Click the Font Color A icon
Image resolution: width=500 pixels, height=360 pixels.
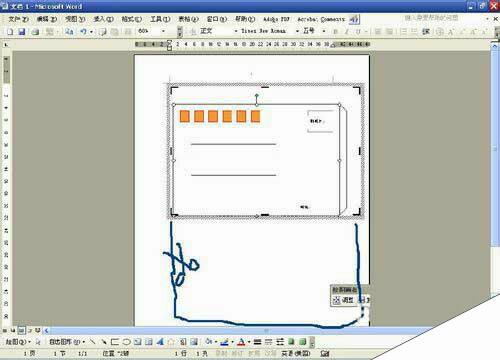[x=241, y=342]
